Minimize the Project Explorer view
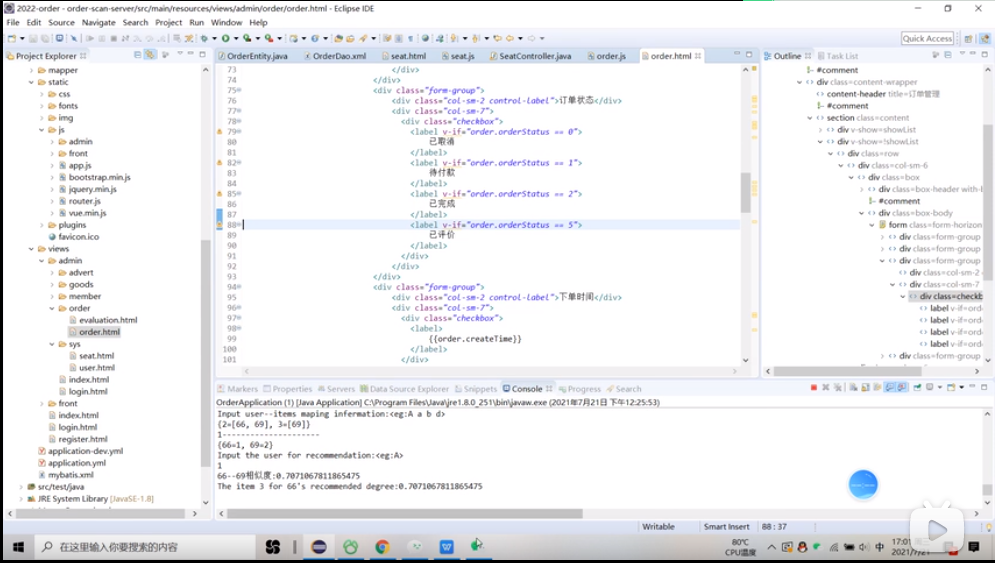 pyautogui.click(x=190, y=54)
